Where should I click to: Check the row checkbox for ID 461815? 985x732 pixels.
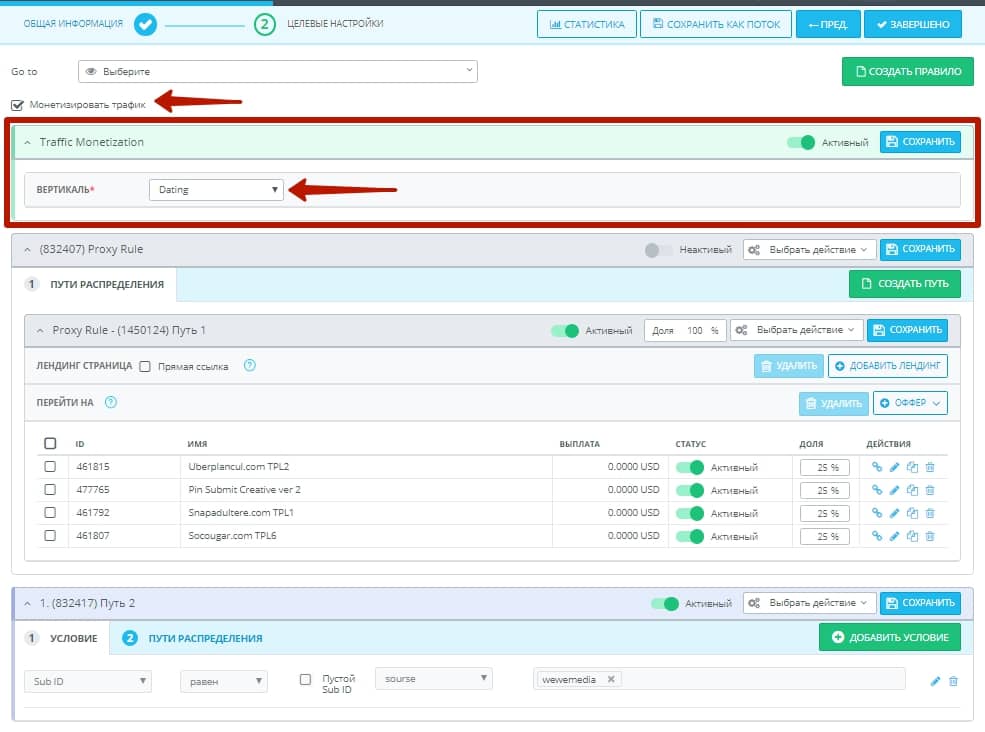click(x=50, y=467)
